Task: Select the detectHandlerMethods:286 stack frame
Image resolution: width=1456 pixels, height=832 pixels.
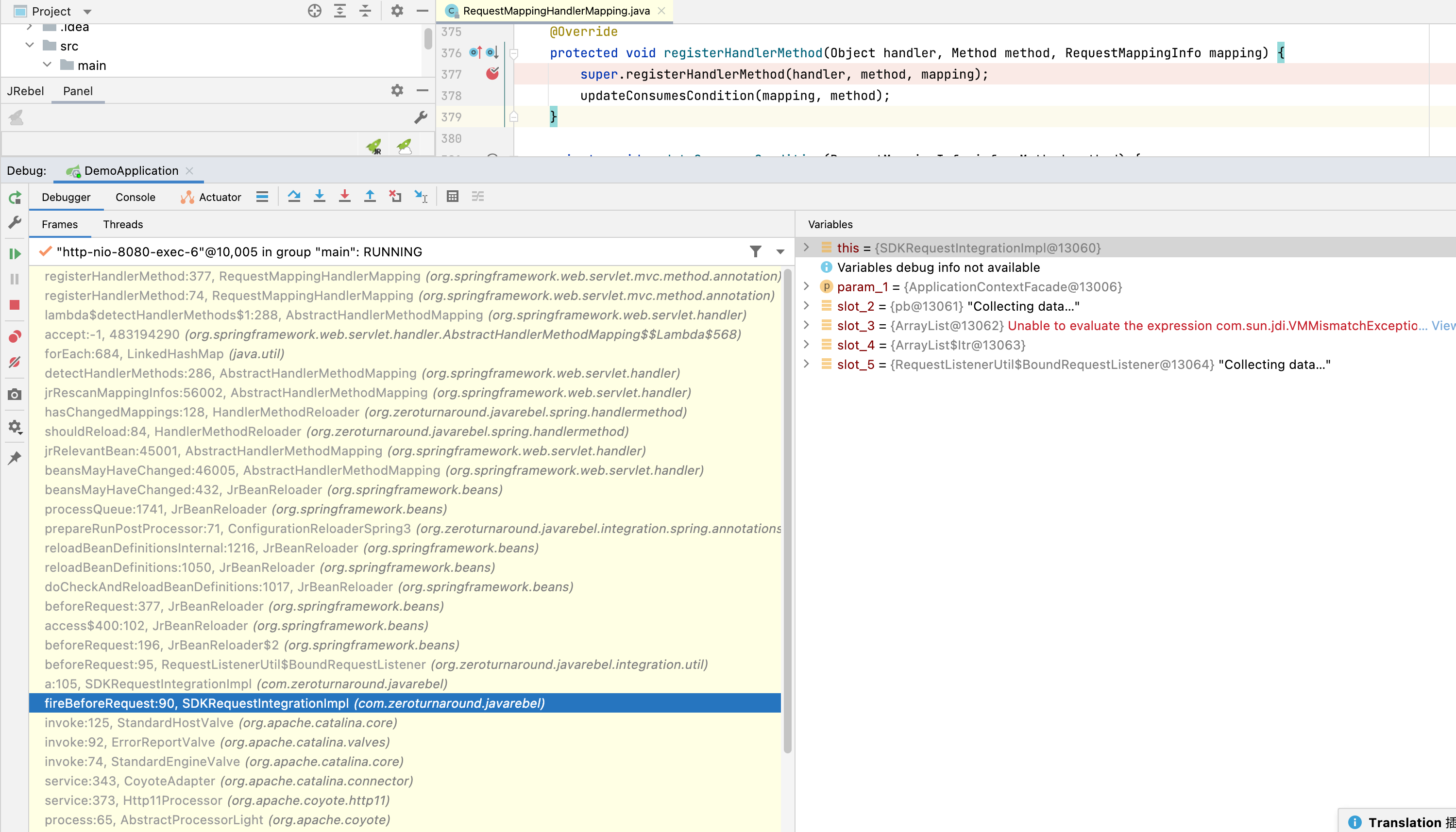Action: click(230, 373)
